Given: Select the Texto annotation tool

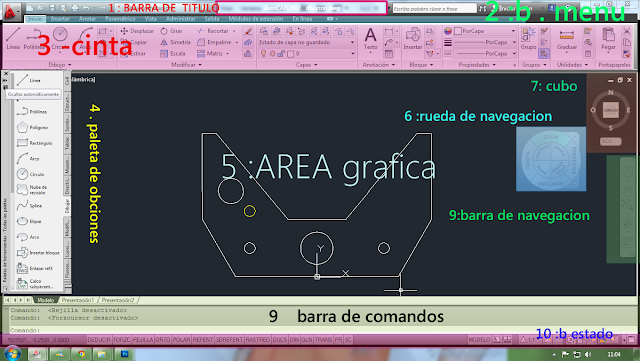Looking at the screenshot, I should point(370,39).
